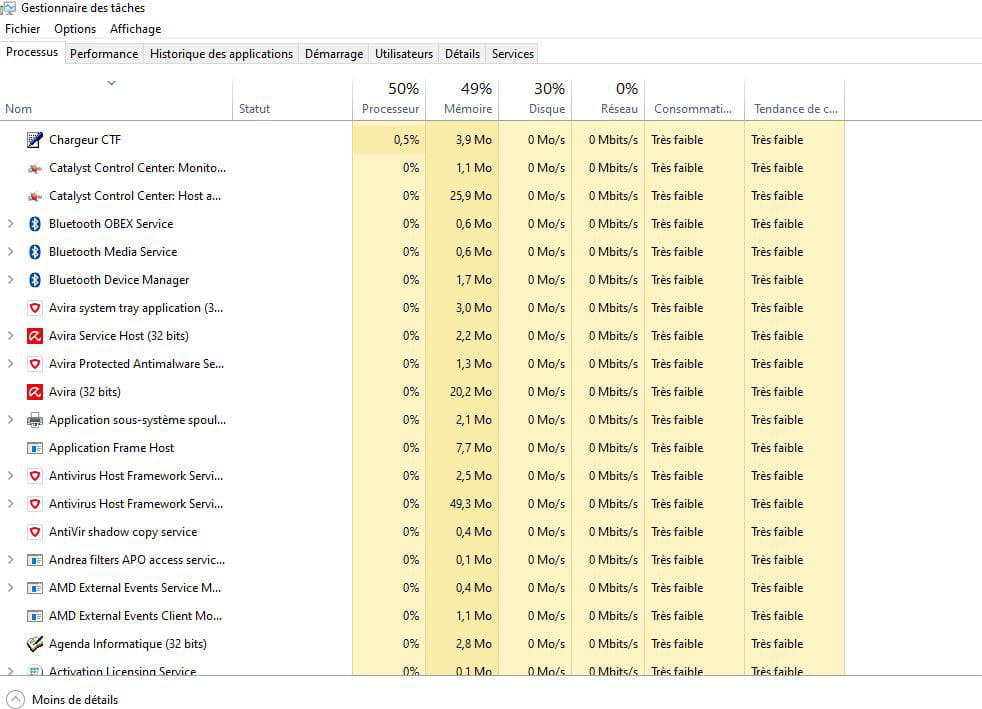Select Catalyst Control Center Monitoring icon

click(35, 168)
